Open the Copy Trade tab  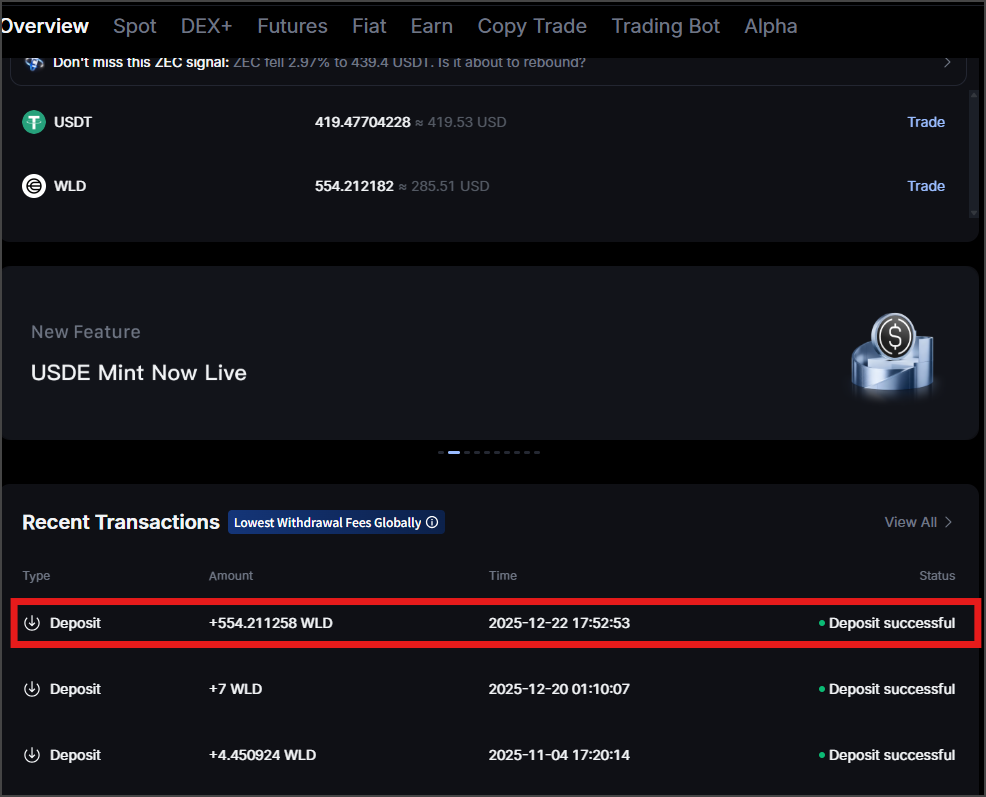point(532,26)
